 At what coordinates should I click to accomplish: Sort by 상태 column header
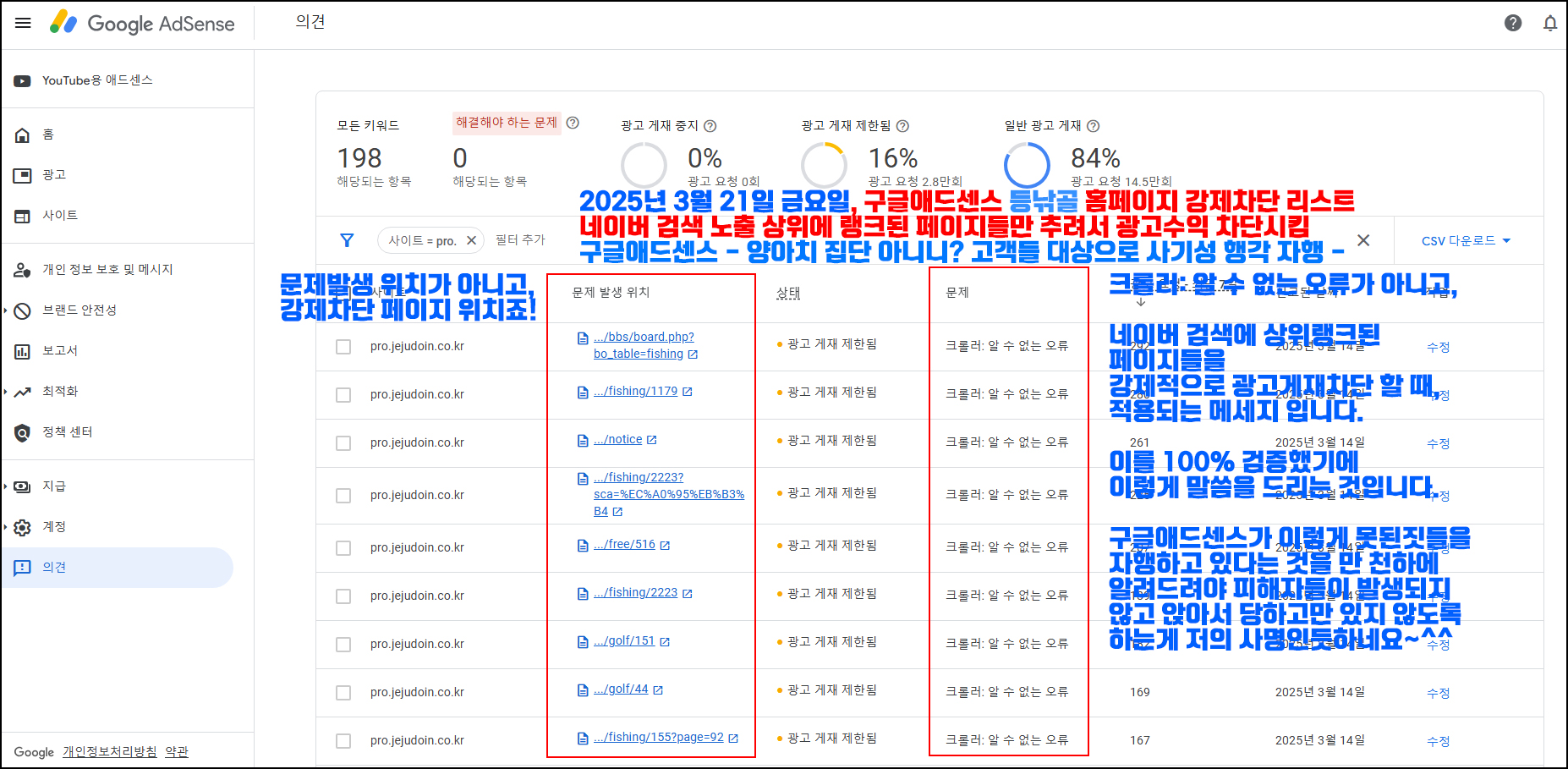point(788,293)
